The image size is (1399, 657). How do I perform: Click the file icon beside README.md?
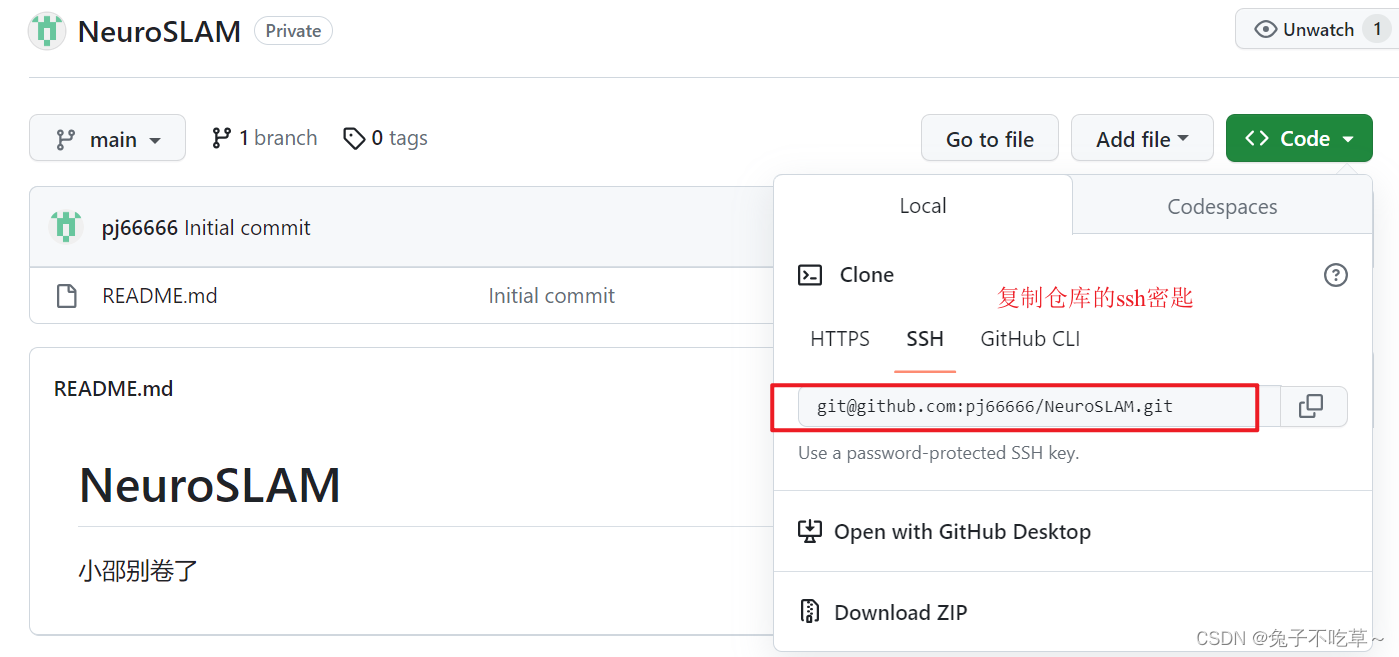tap(66, 295)
